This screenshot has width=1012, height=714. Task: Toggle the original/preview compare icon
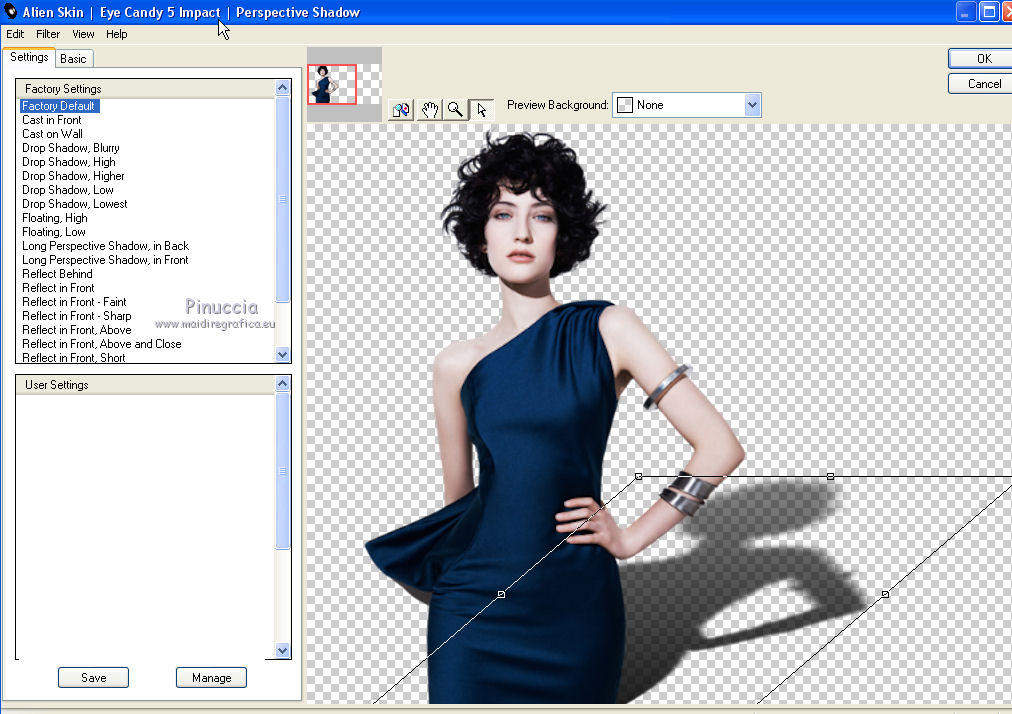coord(401,110)
